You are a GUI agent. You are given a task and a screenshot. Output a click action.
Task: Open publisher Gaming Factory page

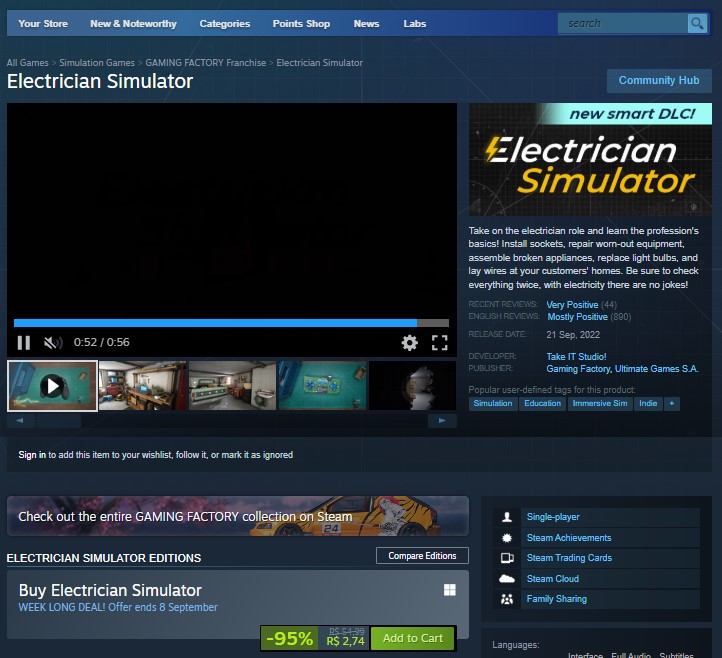[578, 369]
